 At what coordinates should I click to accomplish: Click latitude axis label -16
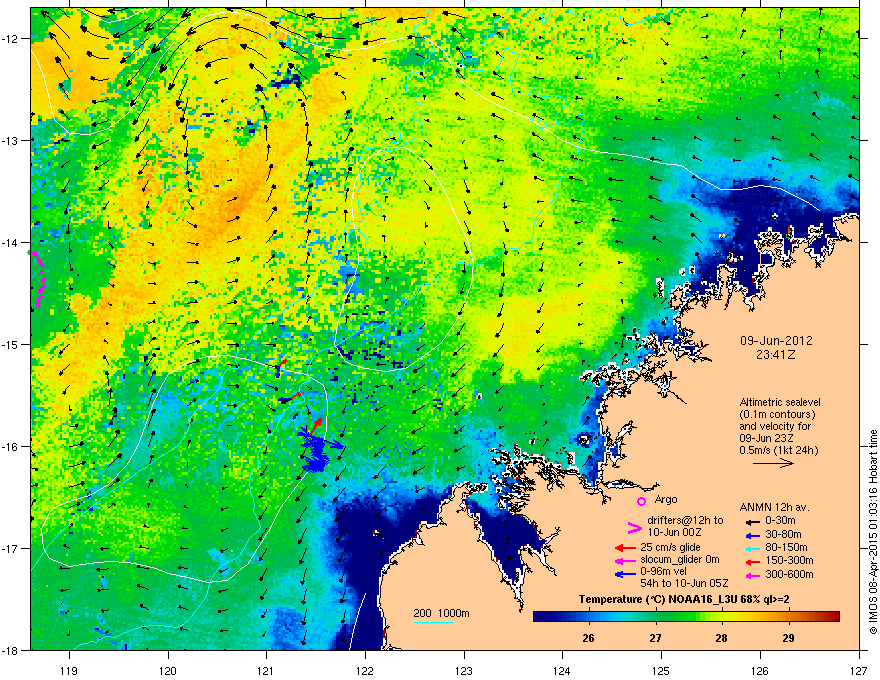(11, 447)
